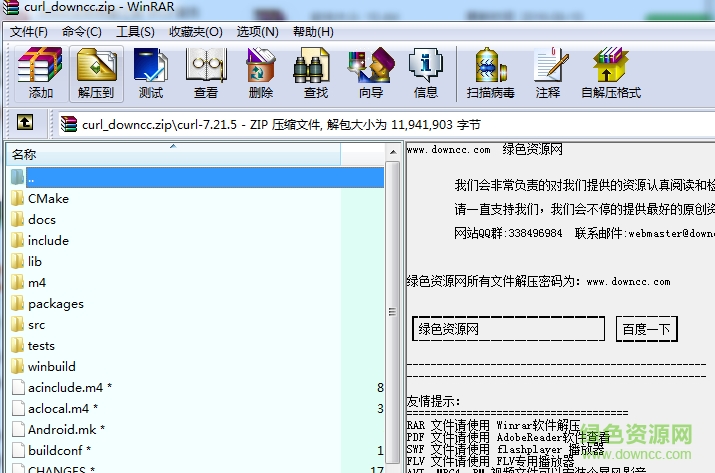
Task: Click the Find (查找) binoculars icon
Action: coord(315,73)
